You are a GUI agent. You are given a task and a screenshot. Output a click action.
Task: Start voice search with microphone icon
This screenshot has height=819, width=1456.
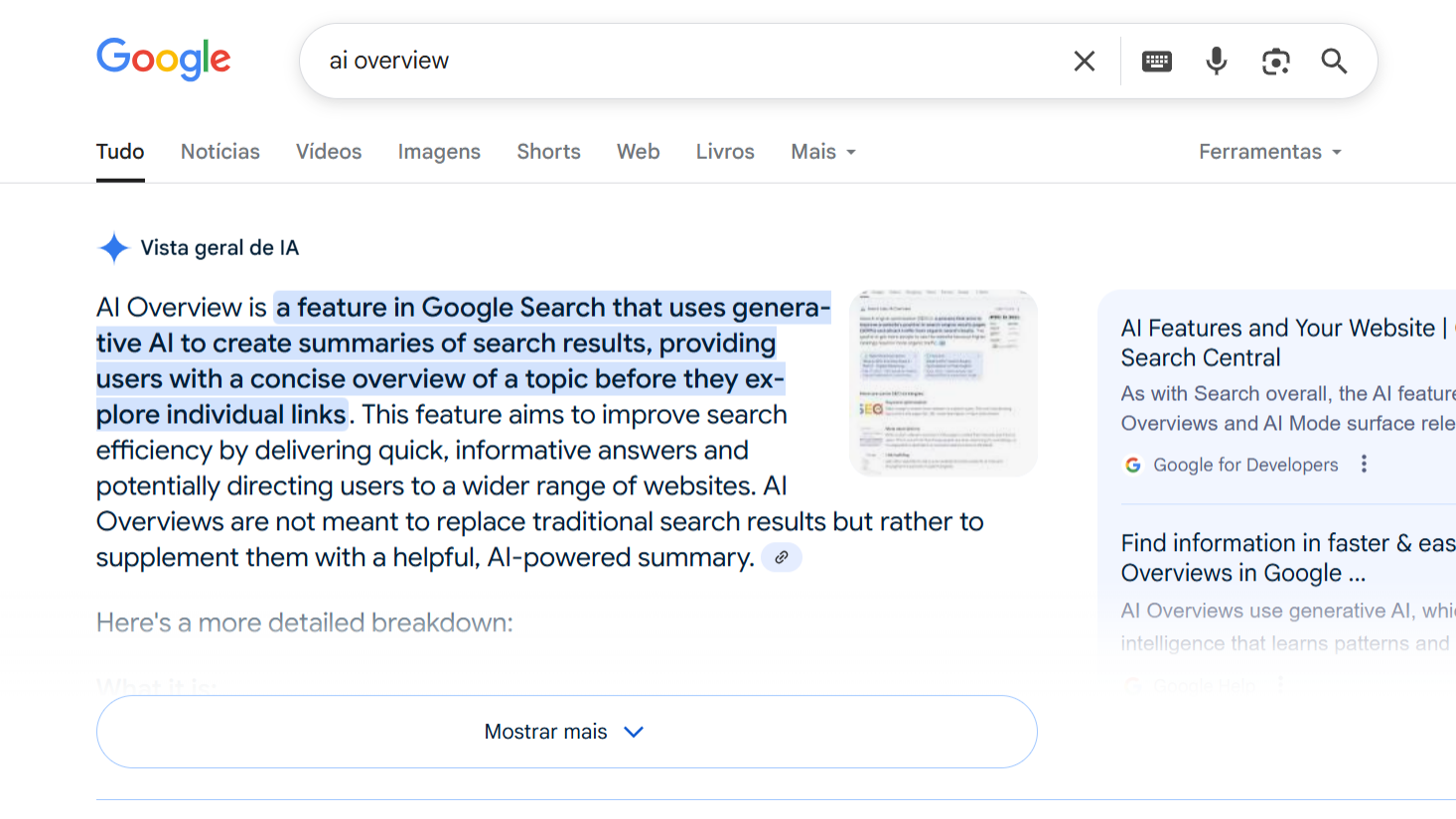(x=1216, y=62)
